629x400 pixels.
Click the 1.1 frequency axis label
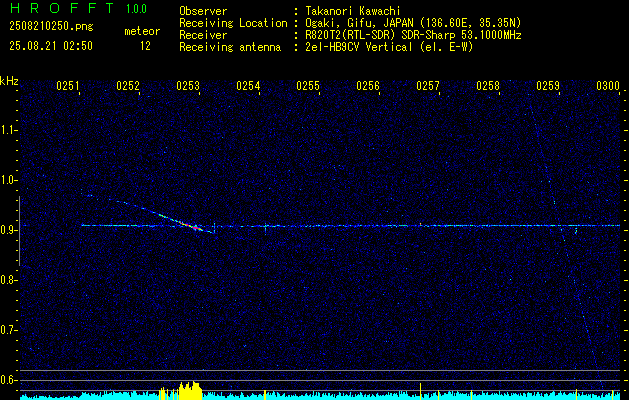(8, 130)
